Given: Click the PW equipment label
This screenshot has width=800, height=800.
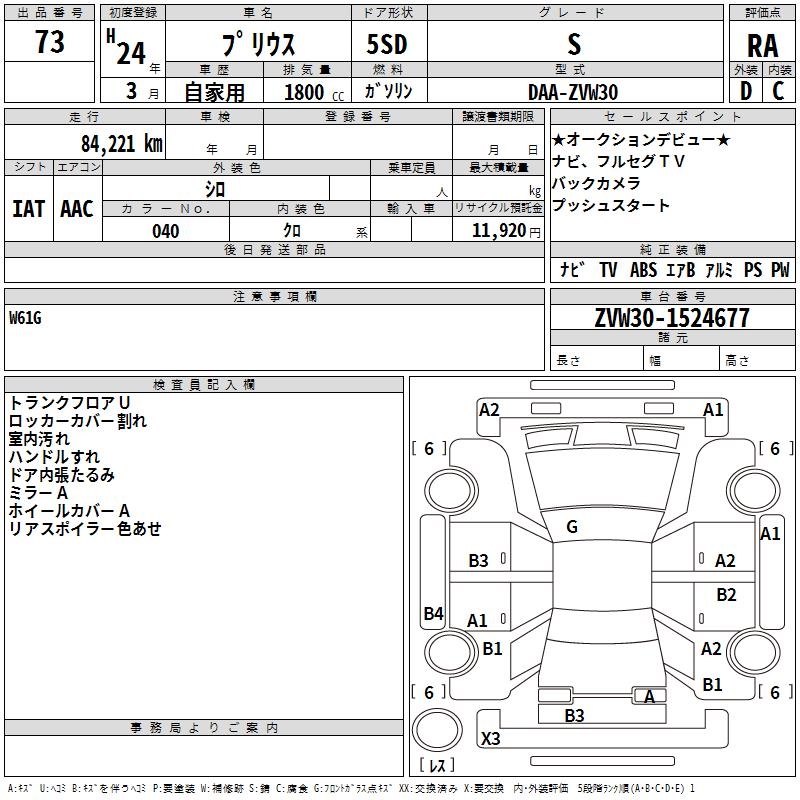Looking at the screenshot, I should coord(780,270).
